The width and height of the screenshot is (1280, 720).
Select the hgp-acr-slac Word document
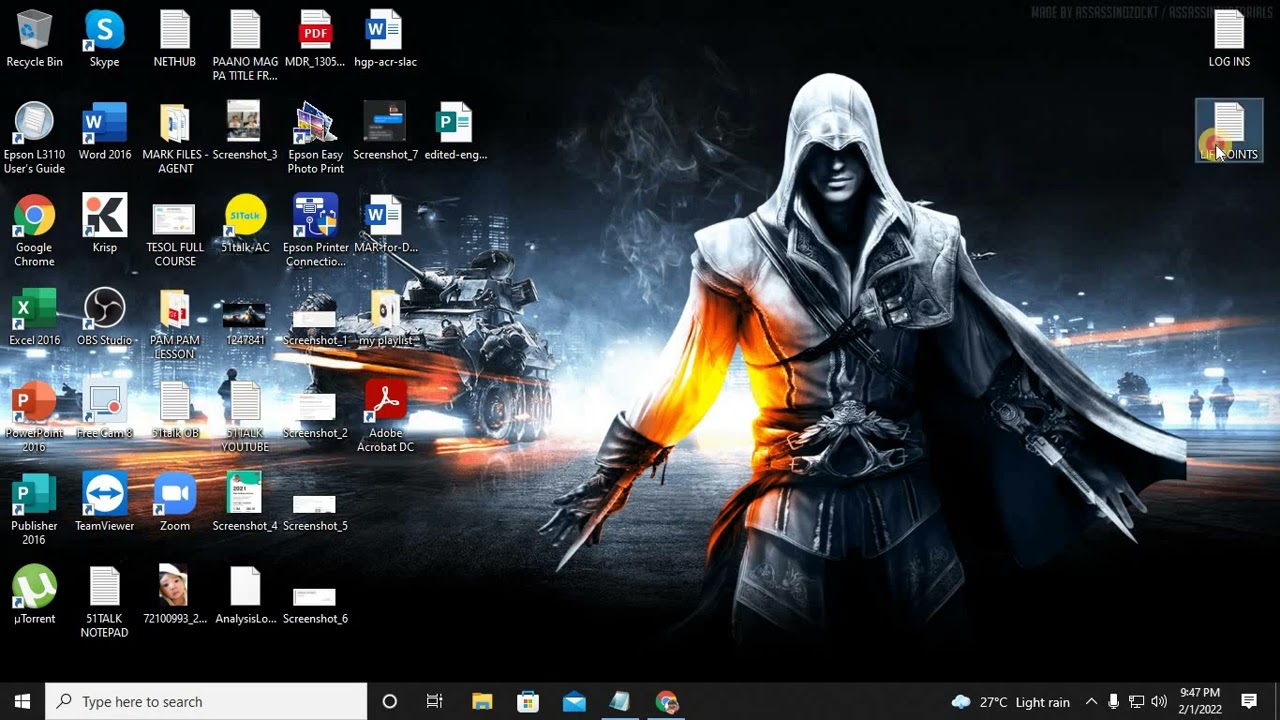pos(385,40)
